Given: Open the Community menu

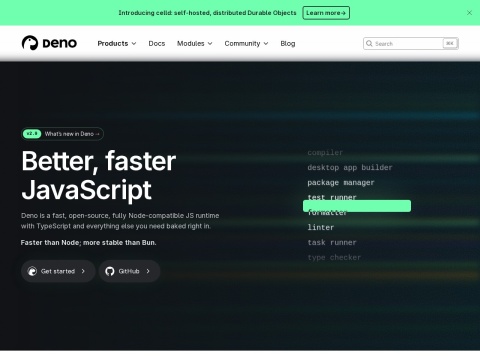Looking at the screenshot, I should [246, 44].
